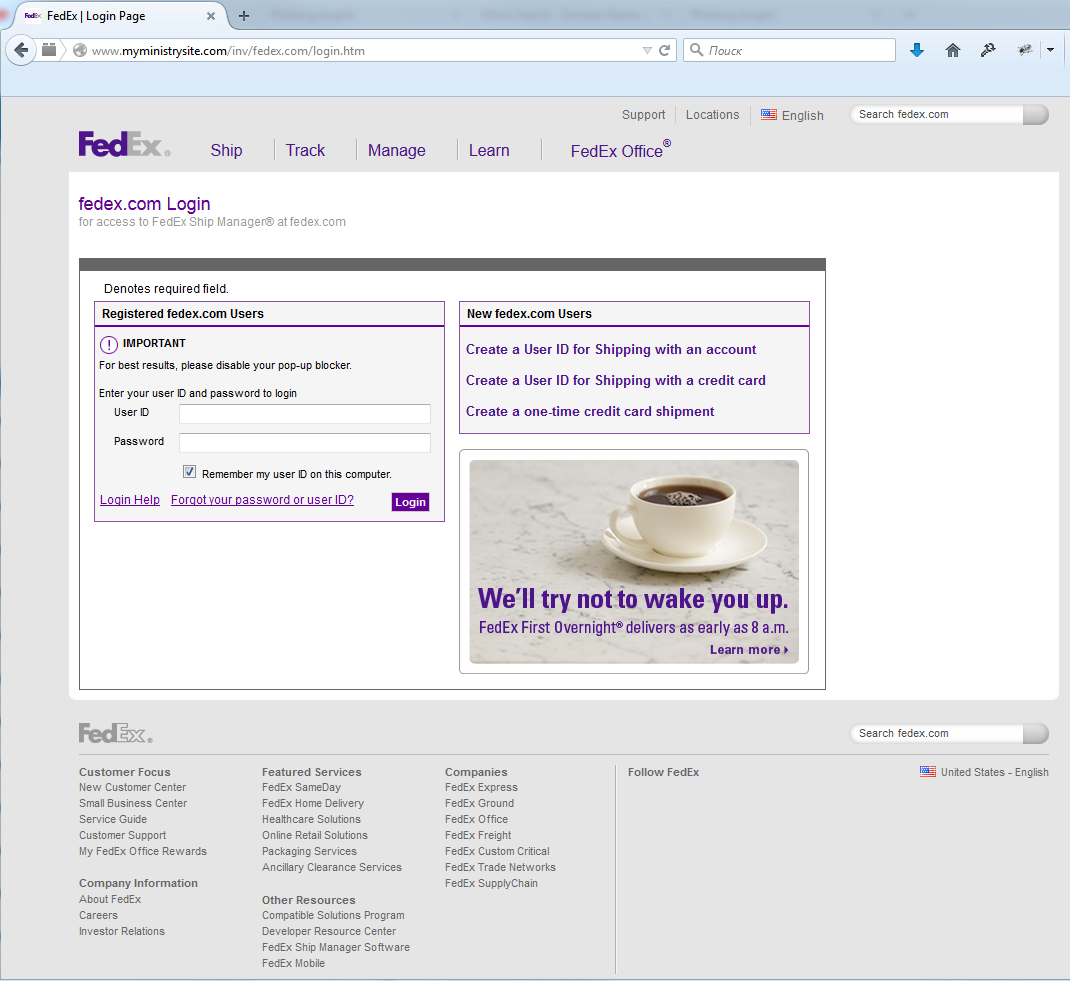1070x981 pixels.
Task: Open a new browser tab
Action: (x=244, y=16)
